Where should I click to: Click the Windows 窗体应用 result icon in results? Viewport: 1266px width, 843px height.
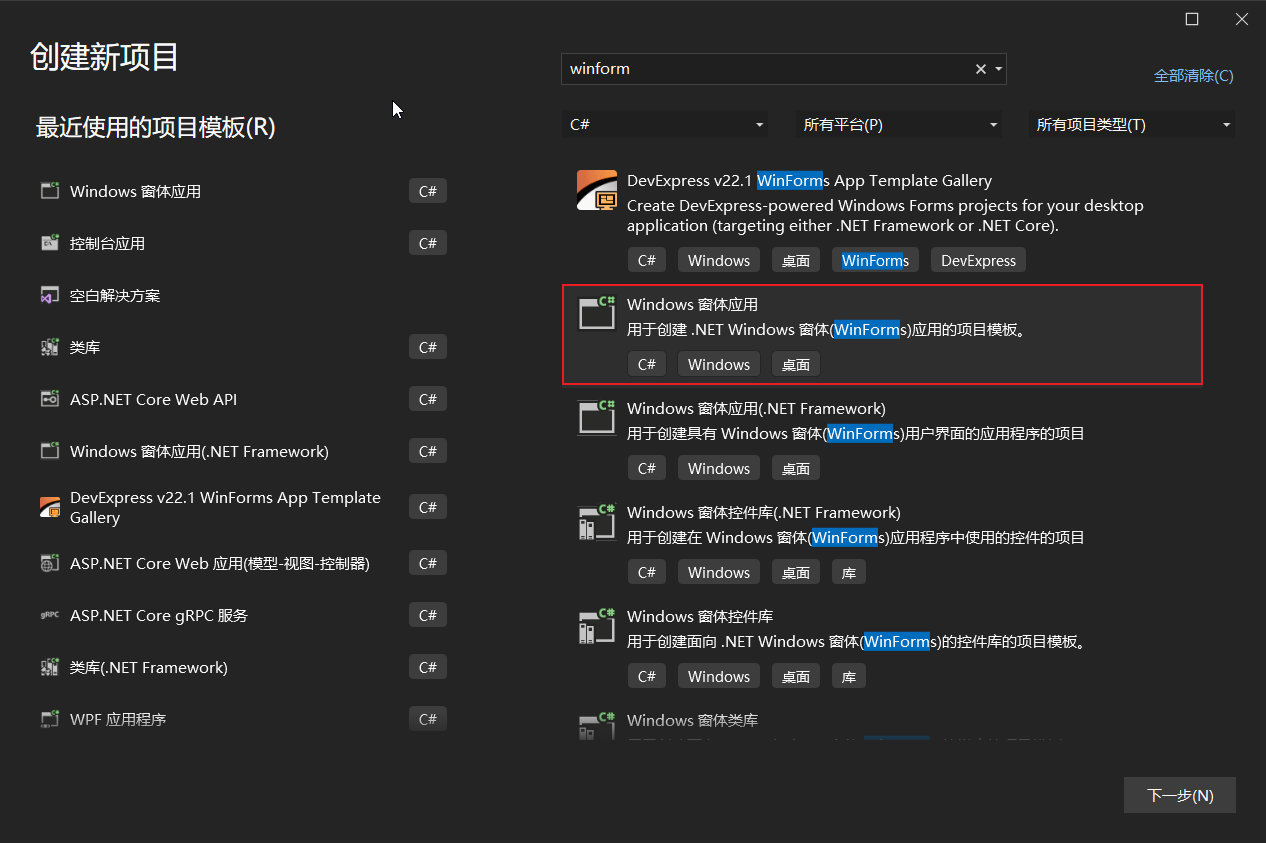coord(597,313)
